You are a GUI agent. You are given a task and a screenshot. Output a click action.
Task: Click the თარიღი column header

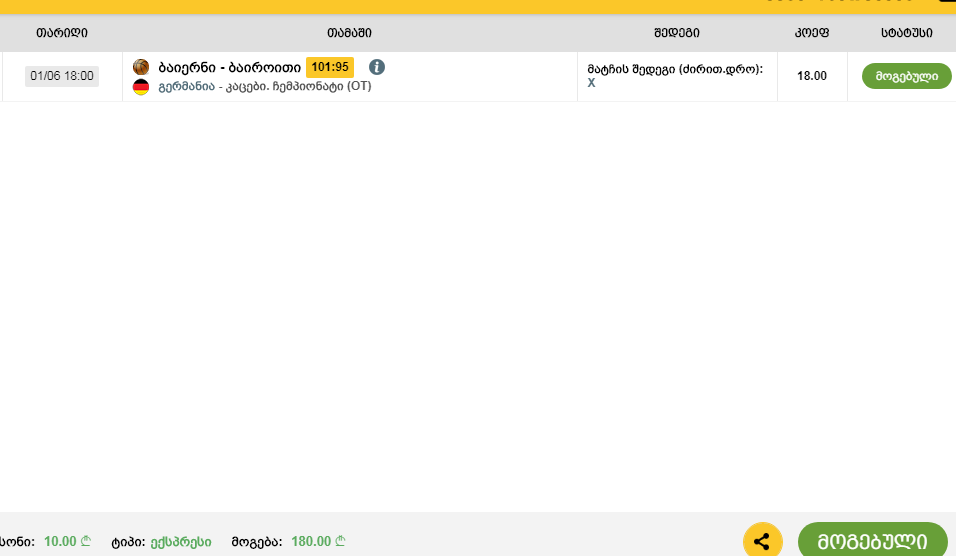click(62, 33)
